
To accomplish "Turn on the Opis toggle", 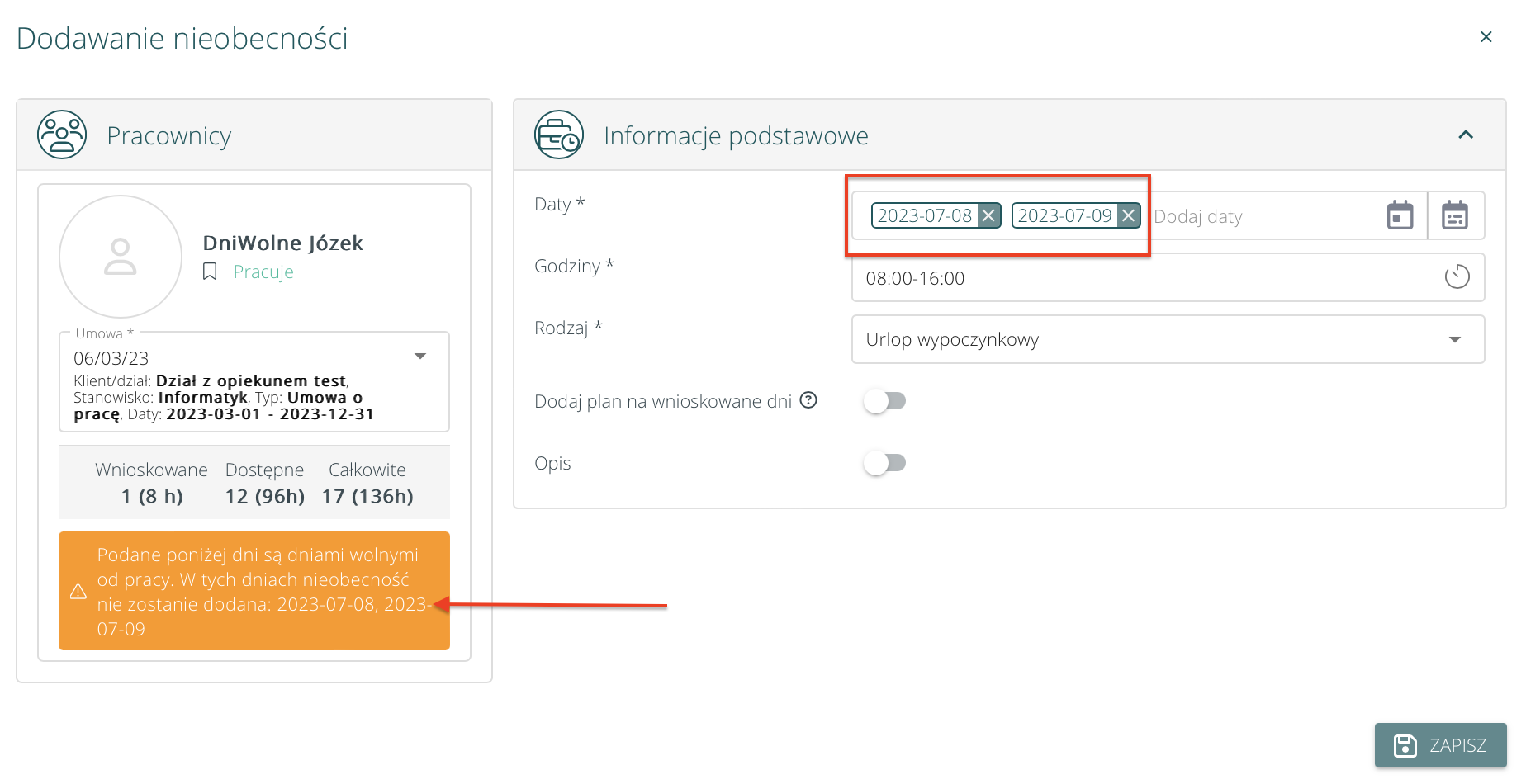I will [x=884, y=463].
